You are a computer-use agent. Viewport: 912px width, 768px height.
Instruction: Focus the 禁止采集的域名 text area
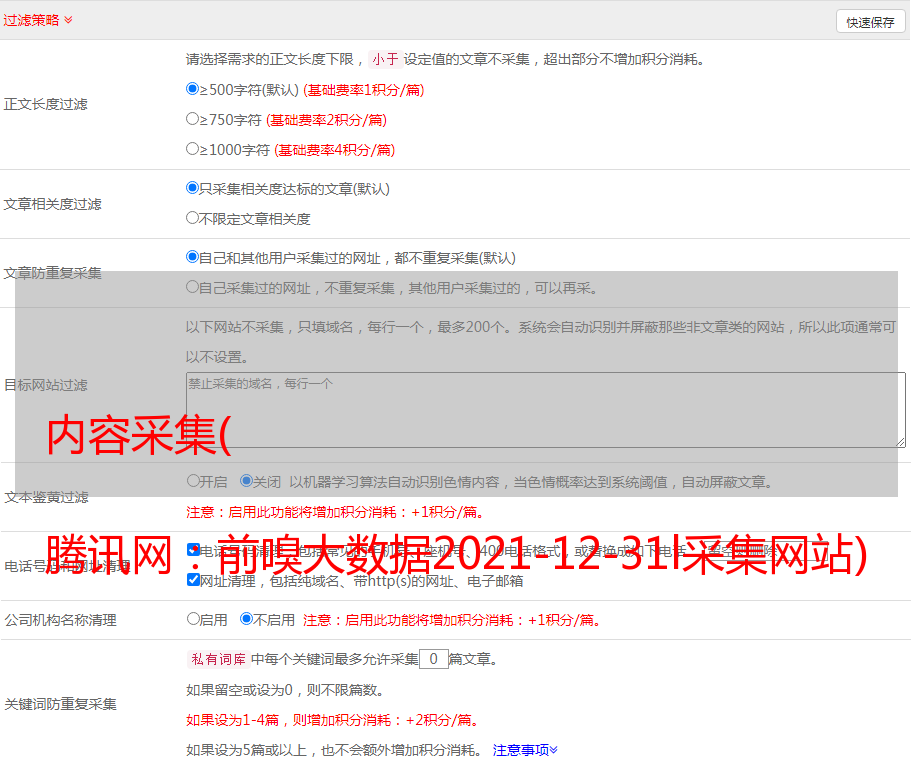(546, 410)
